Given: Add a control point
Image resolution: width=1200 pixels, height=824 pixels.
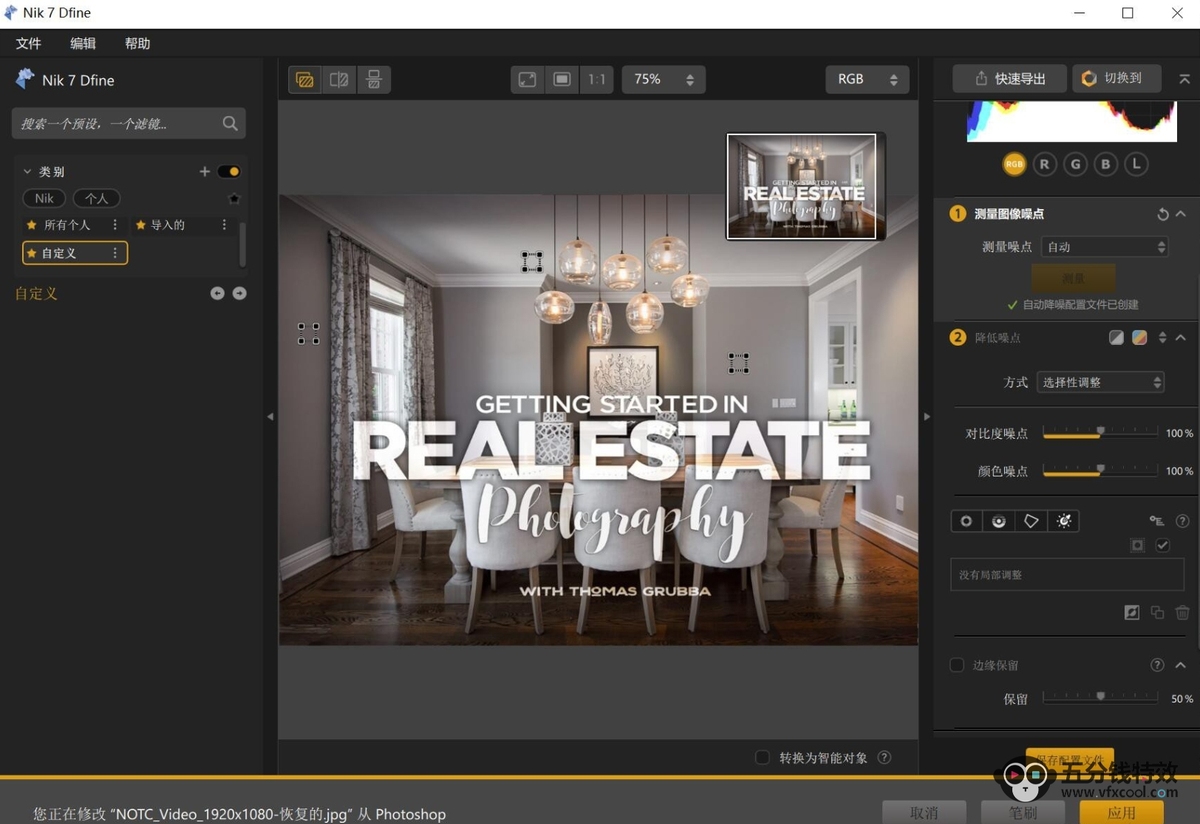Looking at the screenshot, I should pos(966,521).
